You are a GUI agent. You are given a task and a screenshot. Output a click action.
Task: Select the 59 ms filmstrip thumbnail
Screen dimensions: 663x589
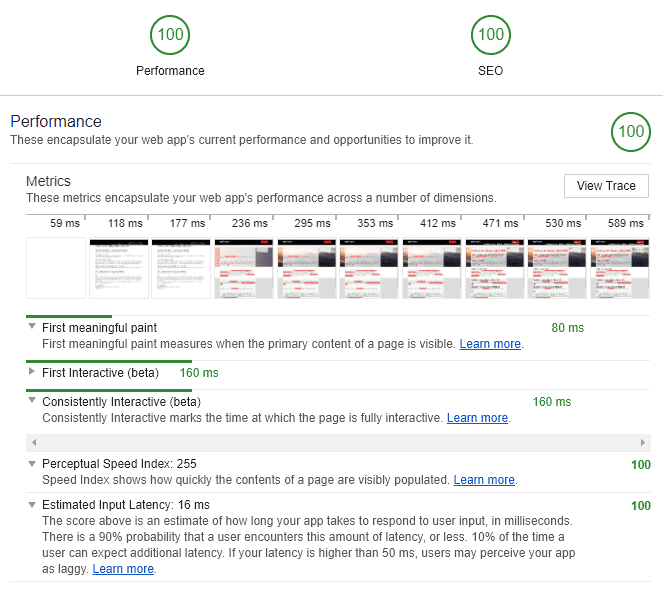(x=56, y=267)
